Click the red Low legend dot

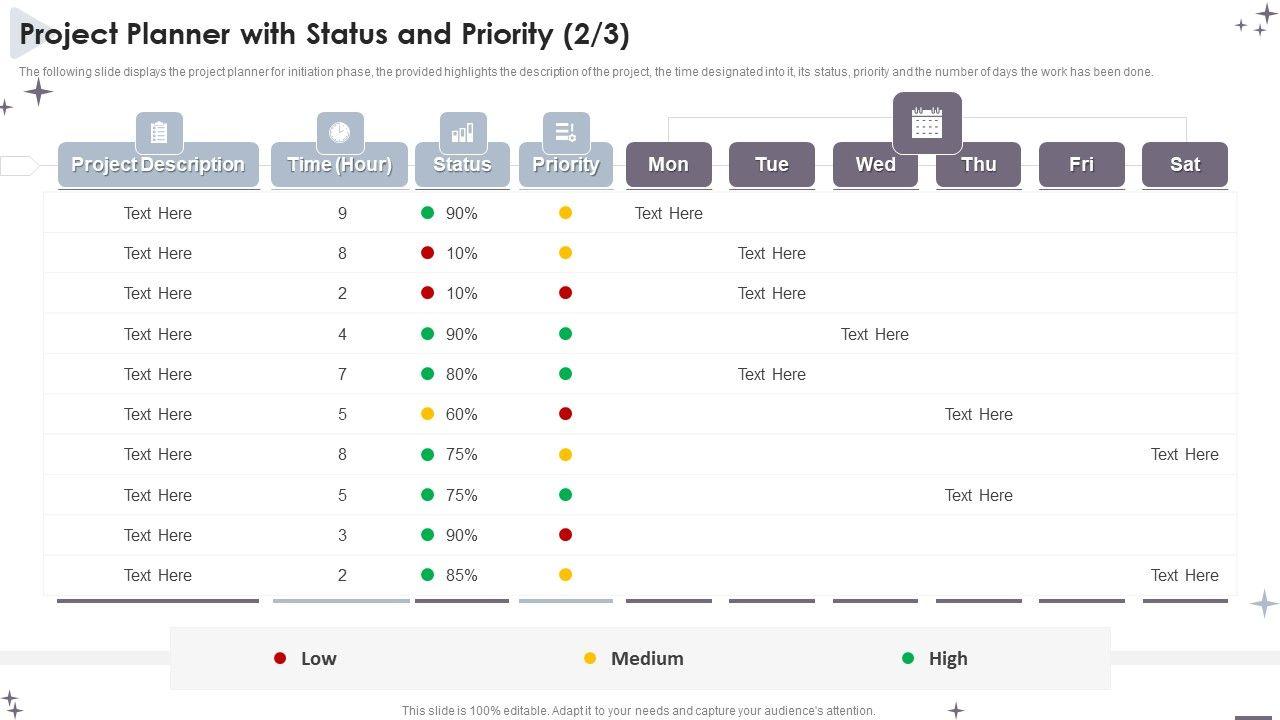point(280,658)
